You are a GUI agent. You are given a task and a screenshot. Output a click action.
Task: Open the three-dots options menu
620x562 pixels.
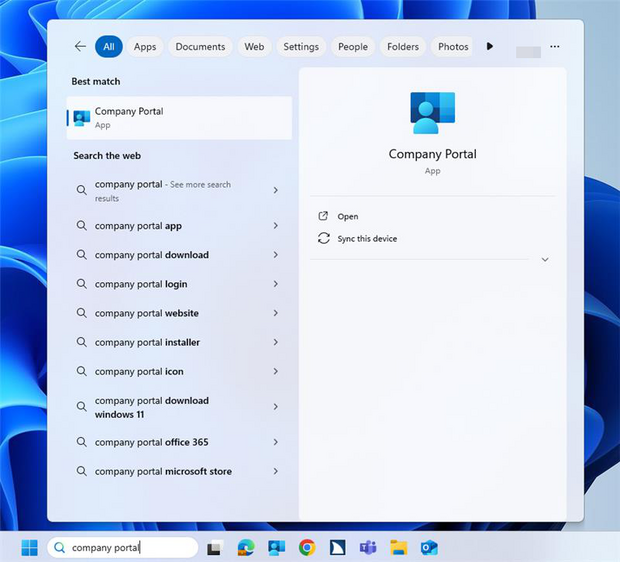coord(554,47)
